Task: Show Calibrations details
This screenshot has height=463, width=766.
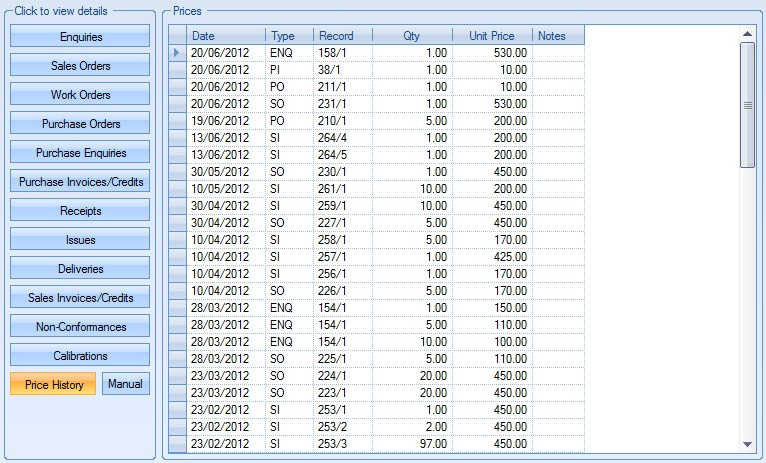Action: click(80, 356)
